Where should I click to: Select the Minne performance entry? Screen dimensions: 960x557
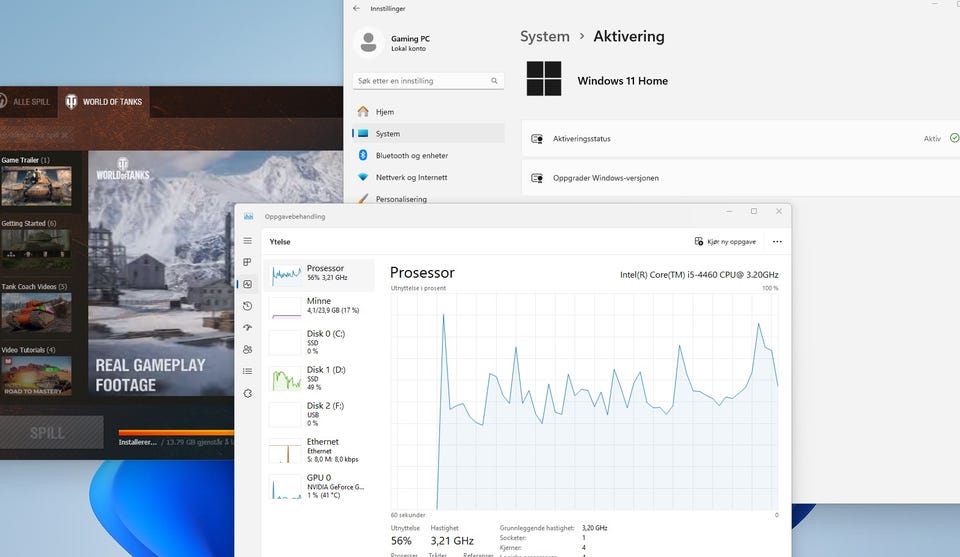319,307
